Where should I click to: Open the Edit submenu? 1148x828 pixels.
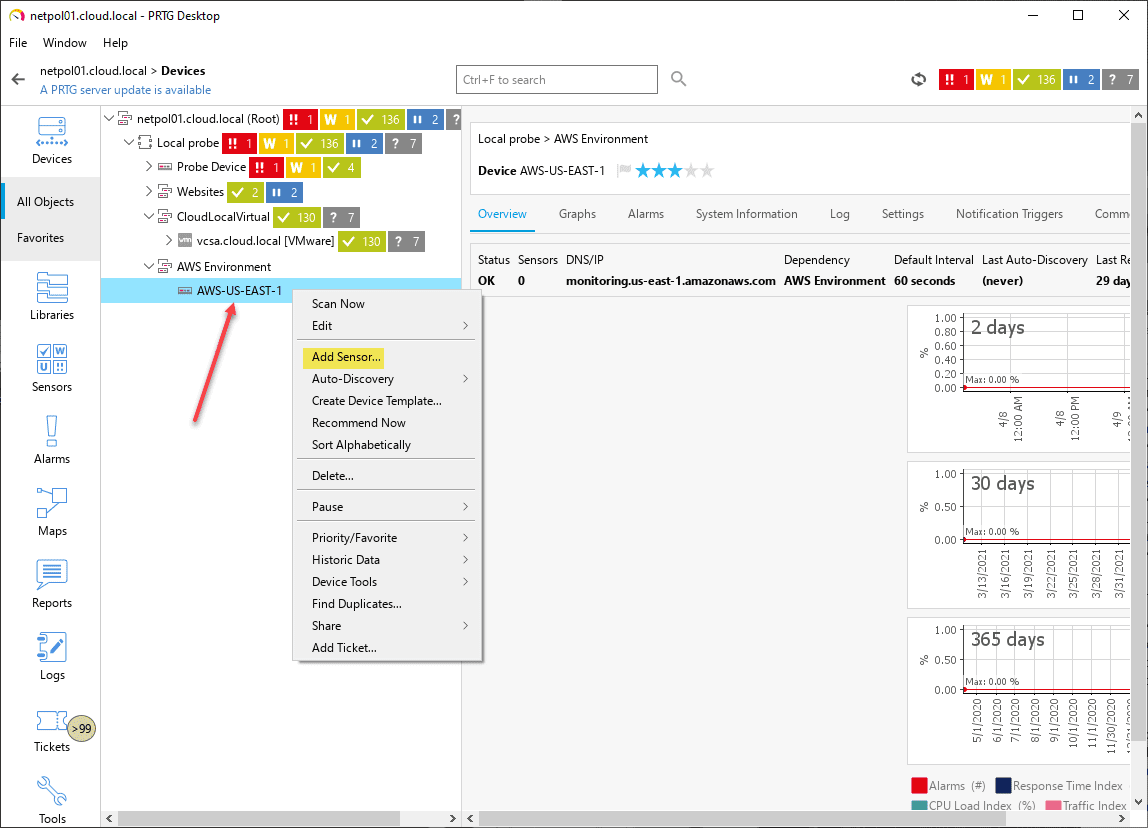pos(387,326)
